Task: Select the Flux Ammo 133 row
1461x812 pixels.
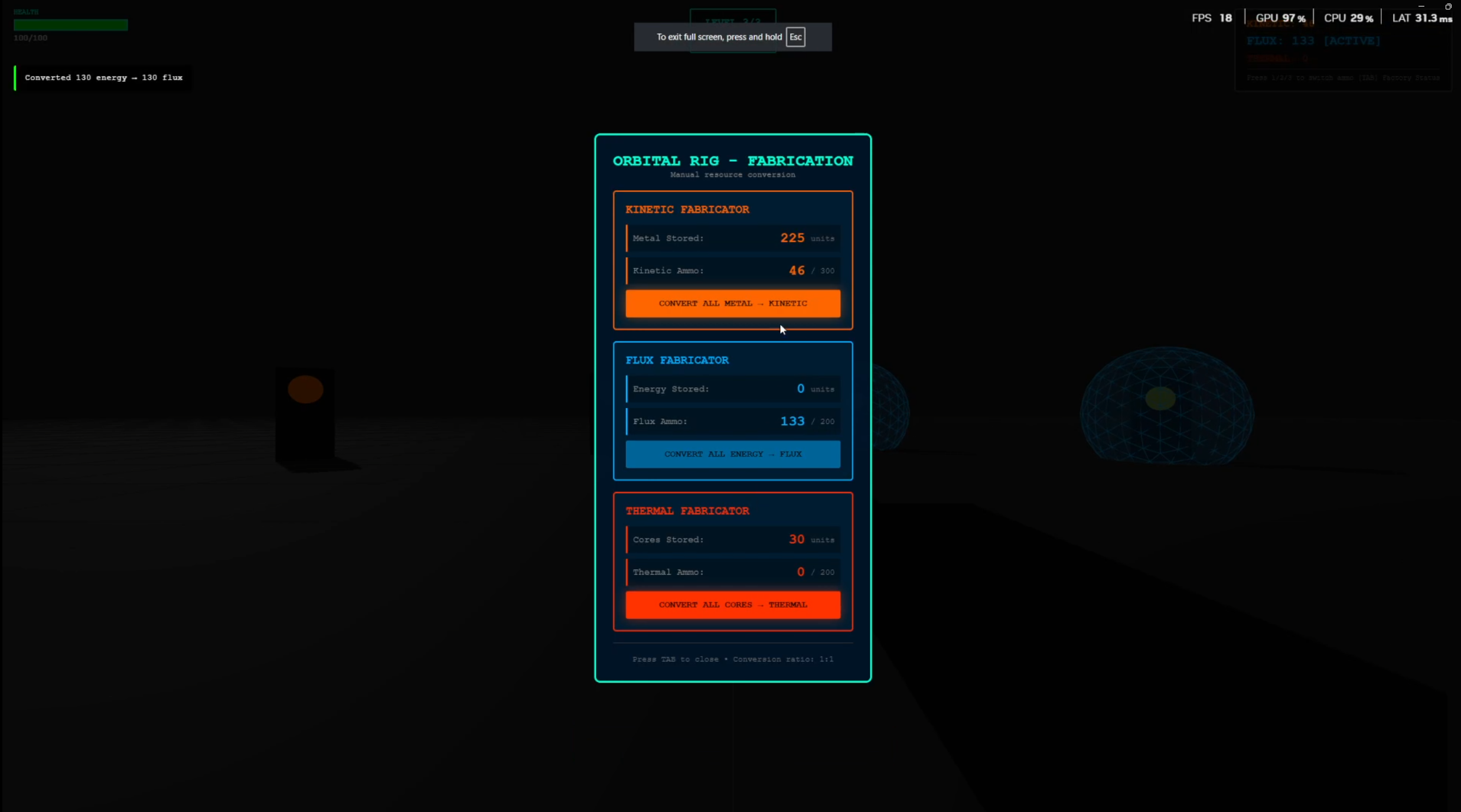Action: pos(732,421)
